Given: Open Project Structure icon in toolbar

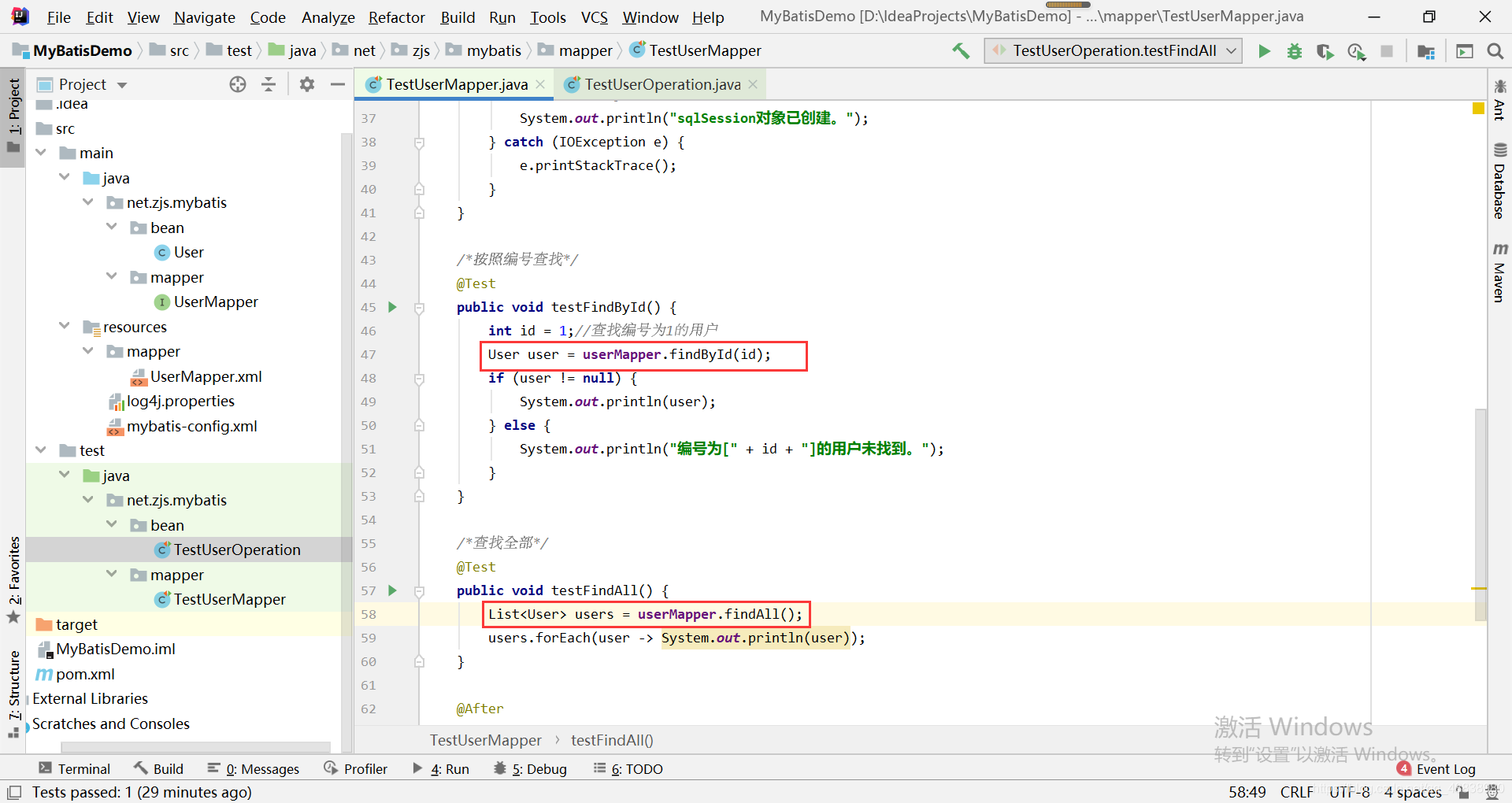Looking at the screenshot, I should pos(1425,51).
